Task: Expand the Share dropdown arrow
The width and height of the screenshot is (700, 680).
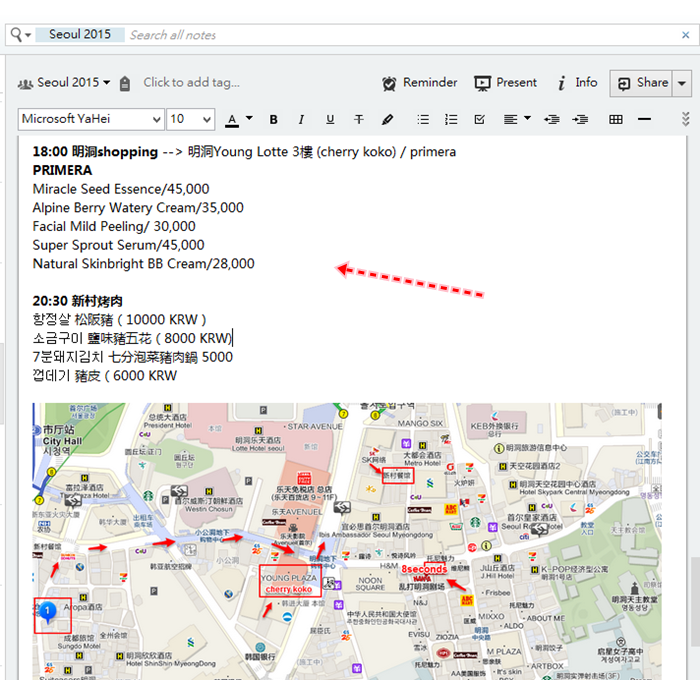Action: 682,83
